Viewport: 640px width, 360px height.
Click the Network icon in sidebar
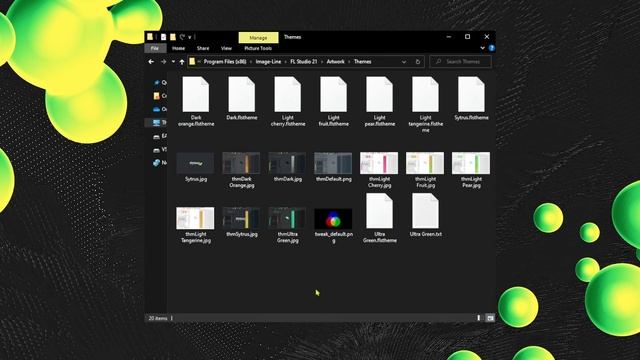[x=156, y=163]
